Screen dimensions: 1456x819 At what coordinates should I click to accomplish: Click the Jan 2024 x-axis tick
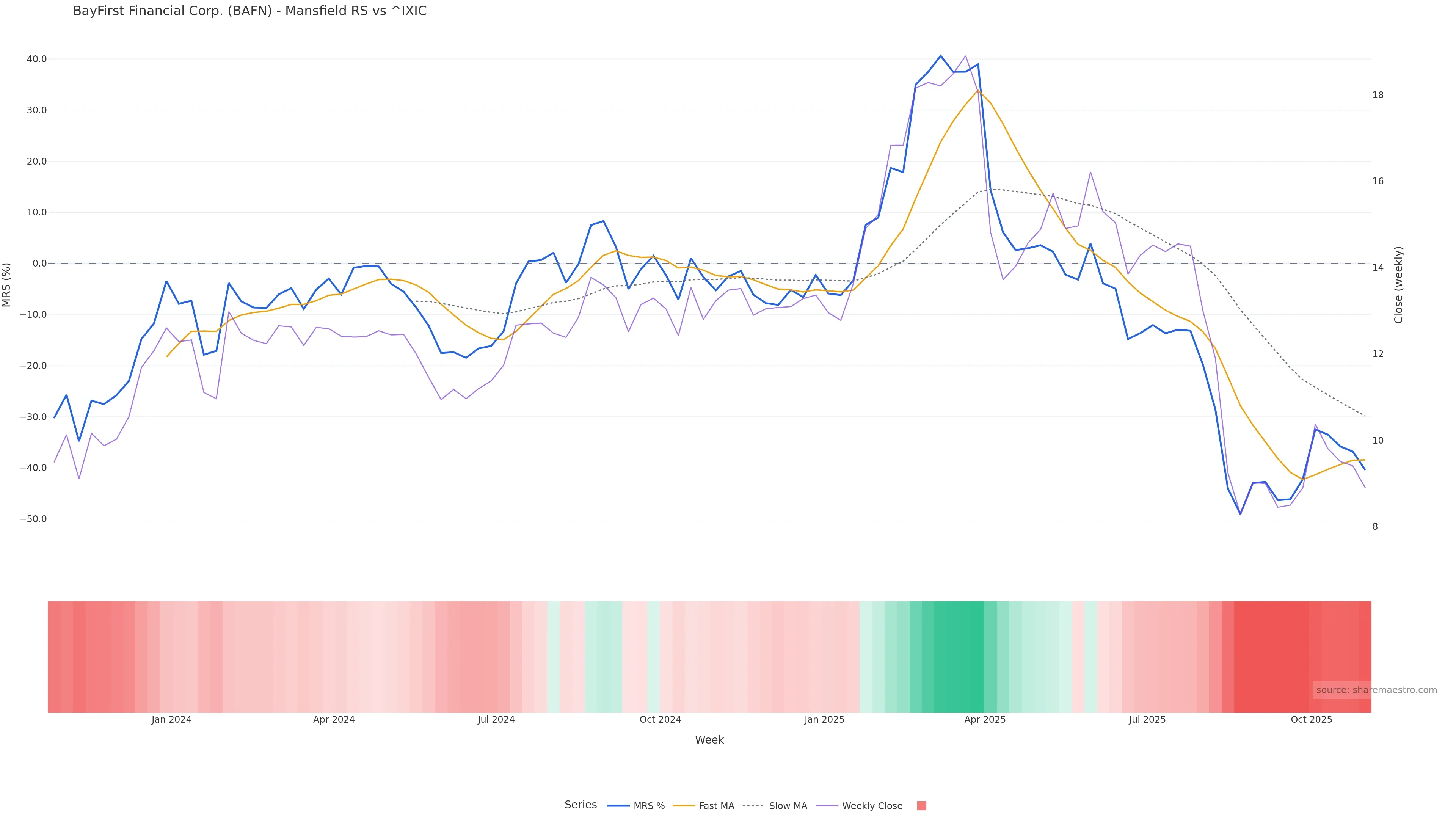[x=171, y=720]
